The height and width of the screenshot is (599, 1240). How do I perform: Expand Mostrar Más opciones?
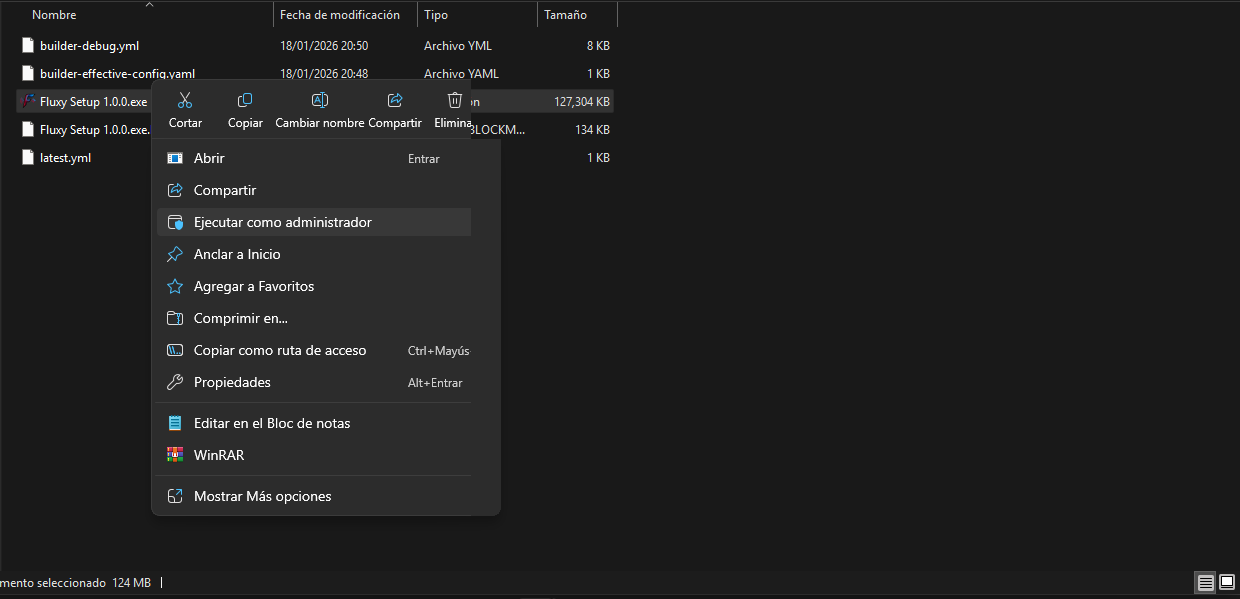coord(262,496)
